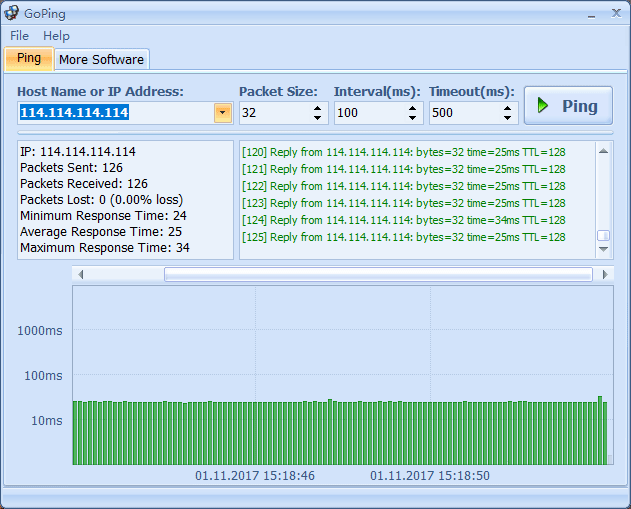Image resolution: width=631 pixels, height=509 pixels.
Task: Increase Timeout value with up arrow
Action: pyautogui.click(x=507, y=108)
